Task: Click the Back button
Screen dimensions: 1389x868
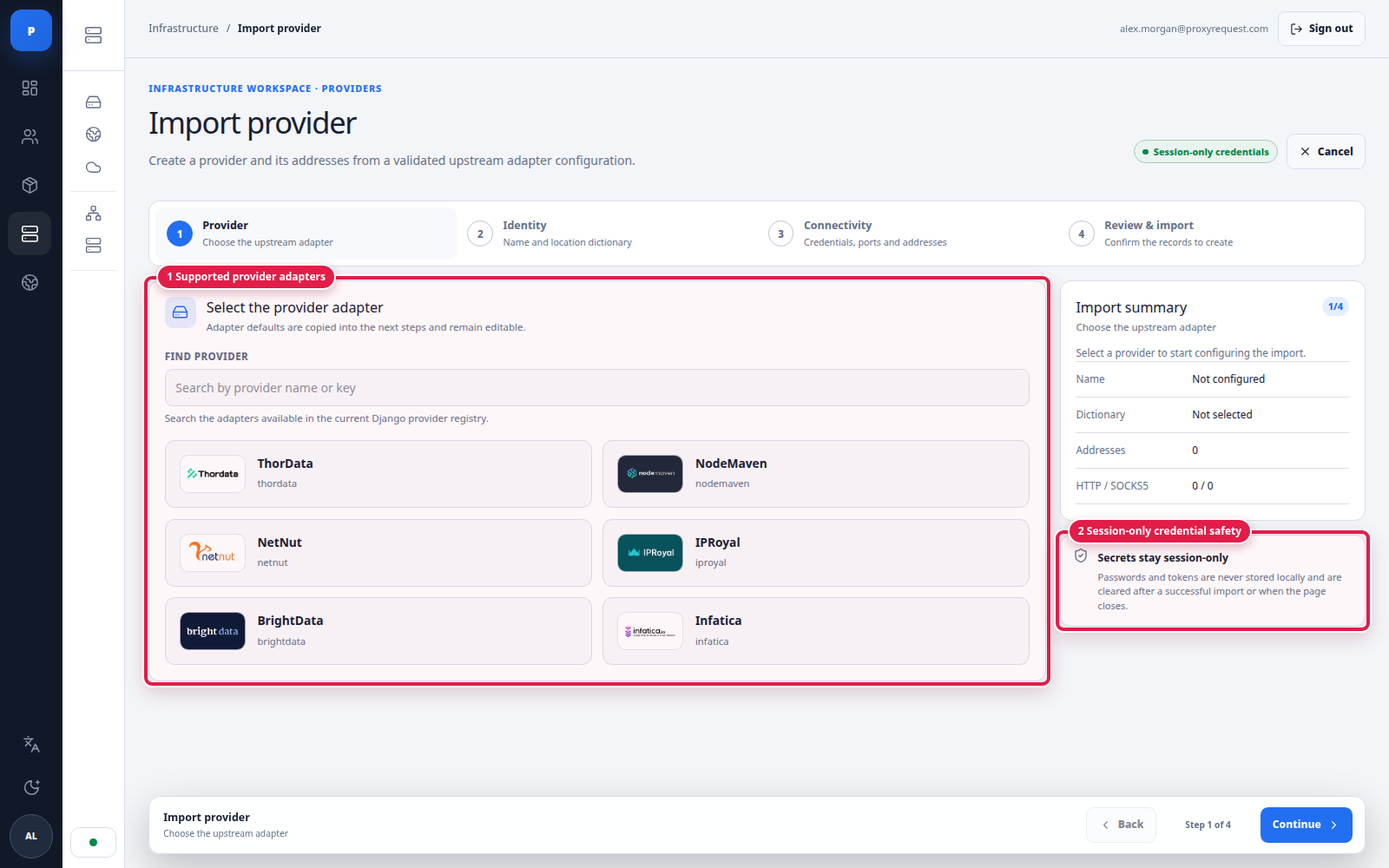Action: (x=1121, y=825)
